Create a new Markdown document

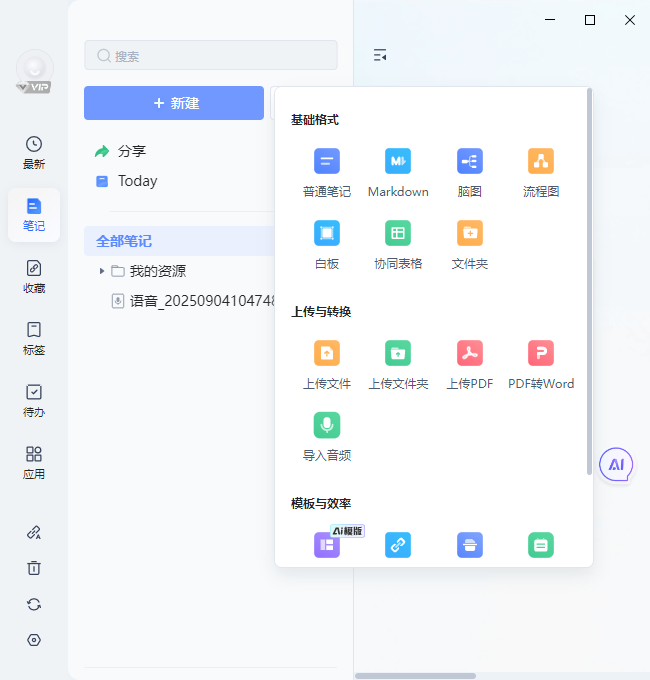[398, 173]
